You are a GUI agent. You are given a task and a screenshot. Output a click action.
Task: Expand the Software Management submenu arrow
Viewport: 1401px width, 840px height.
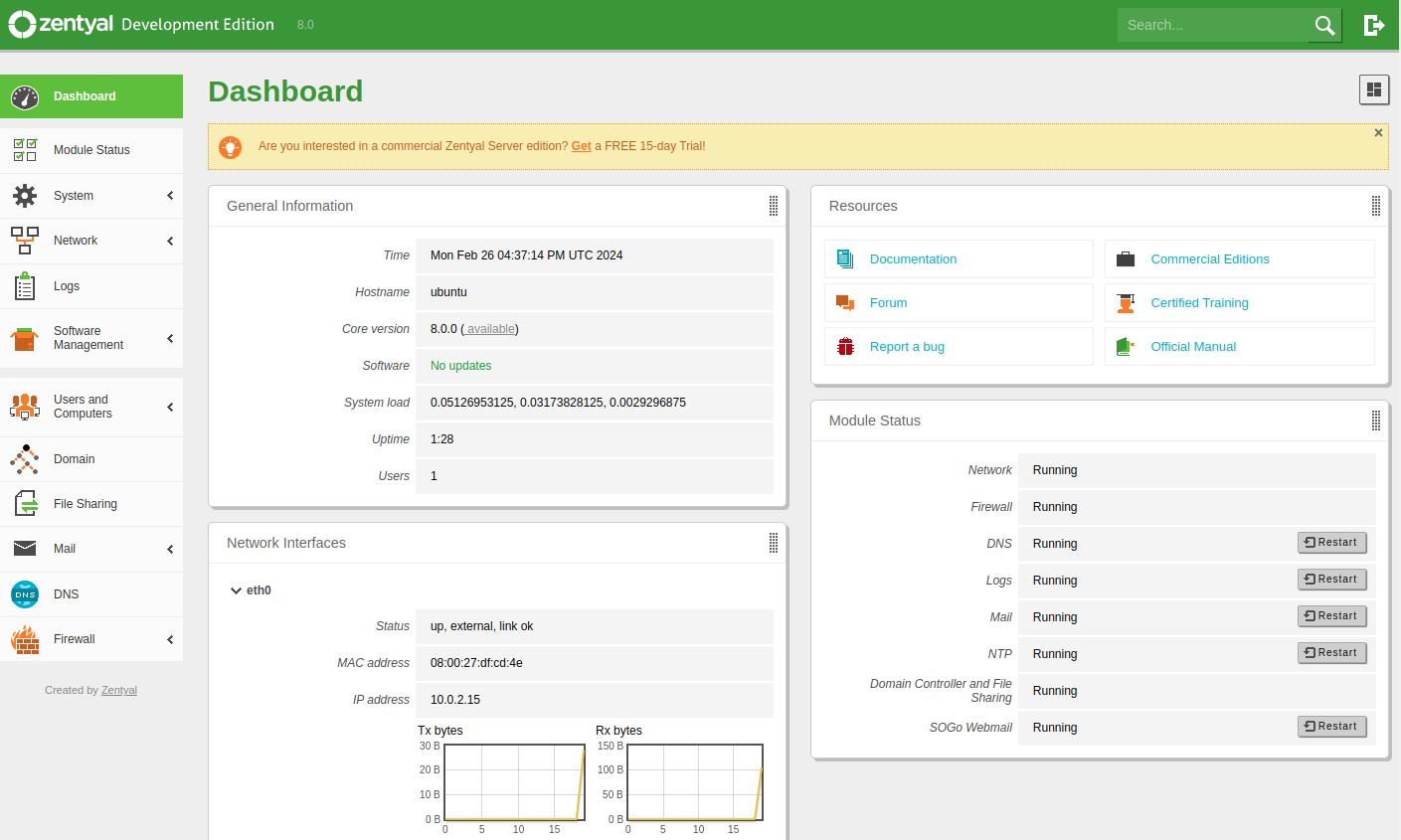coord(170,338)
